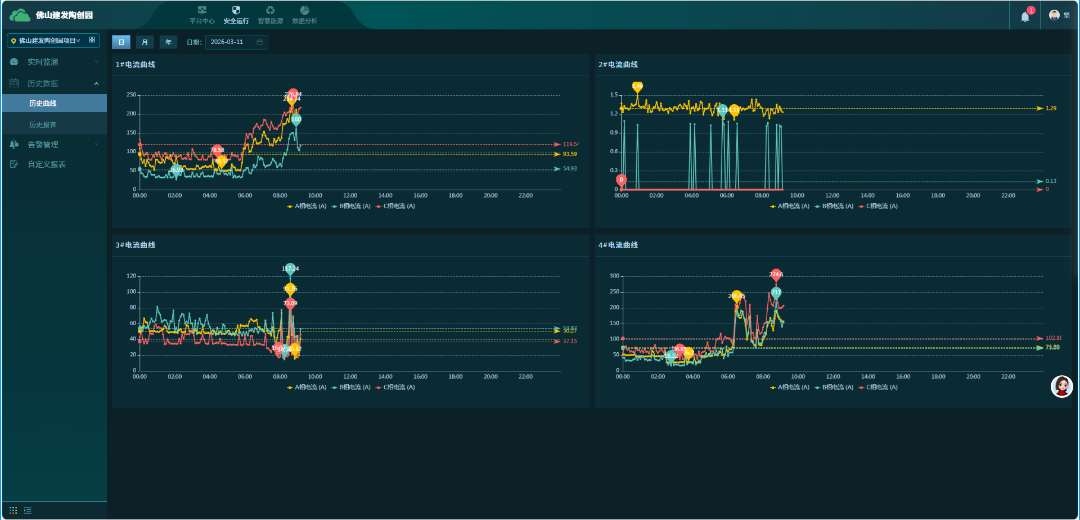This screenshot has width=1080, height=520.
Task: Open the assistant avatar floating at right edge
Action: point(1062,387)
